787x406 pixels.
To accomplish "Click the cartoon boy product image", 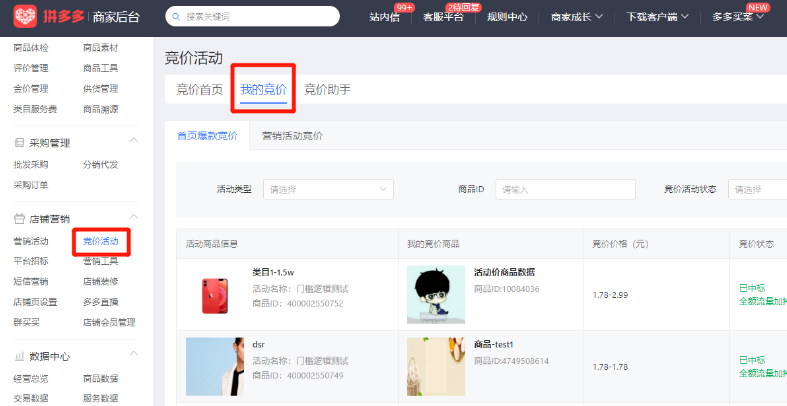I will (x=435, y=294).
